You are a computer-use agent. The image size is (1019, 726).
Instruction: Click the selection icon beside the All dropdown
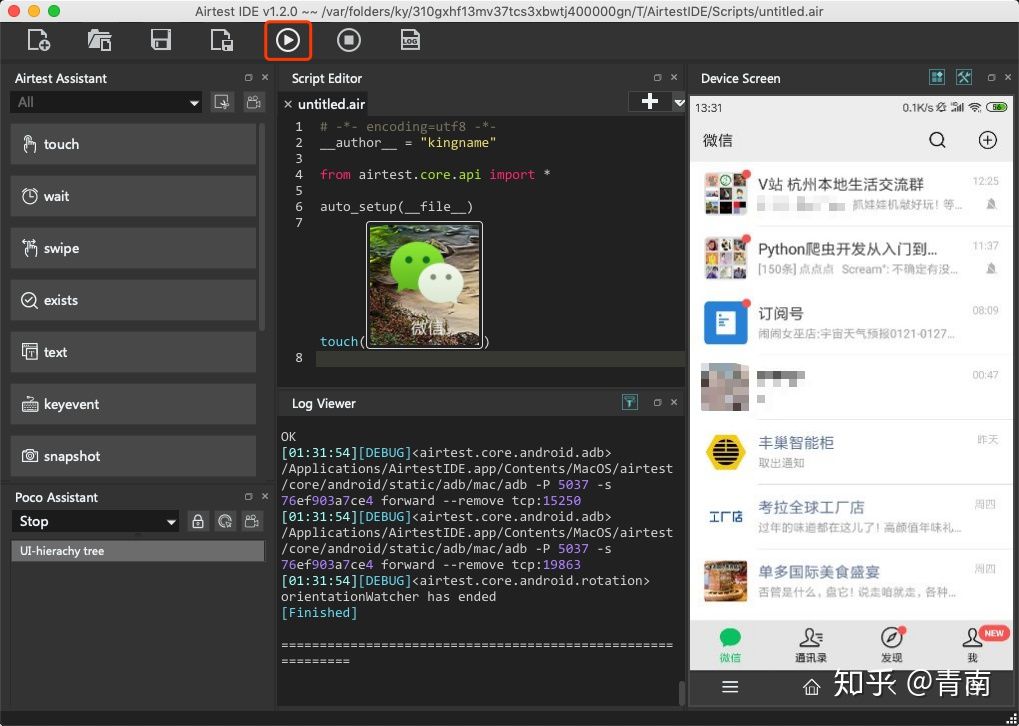(x=222, y=103)
